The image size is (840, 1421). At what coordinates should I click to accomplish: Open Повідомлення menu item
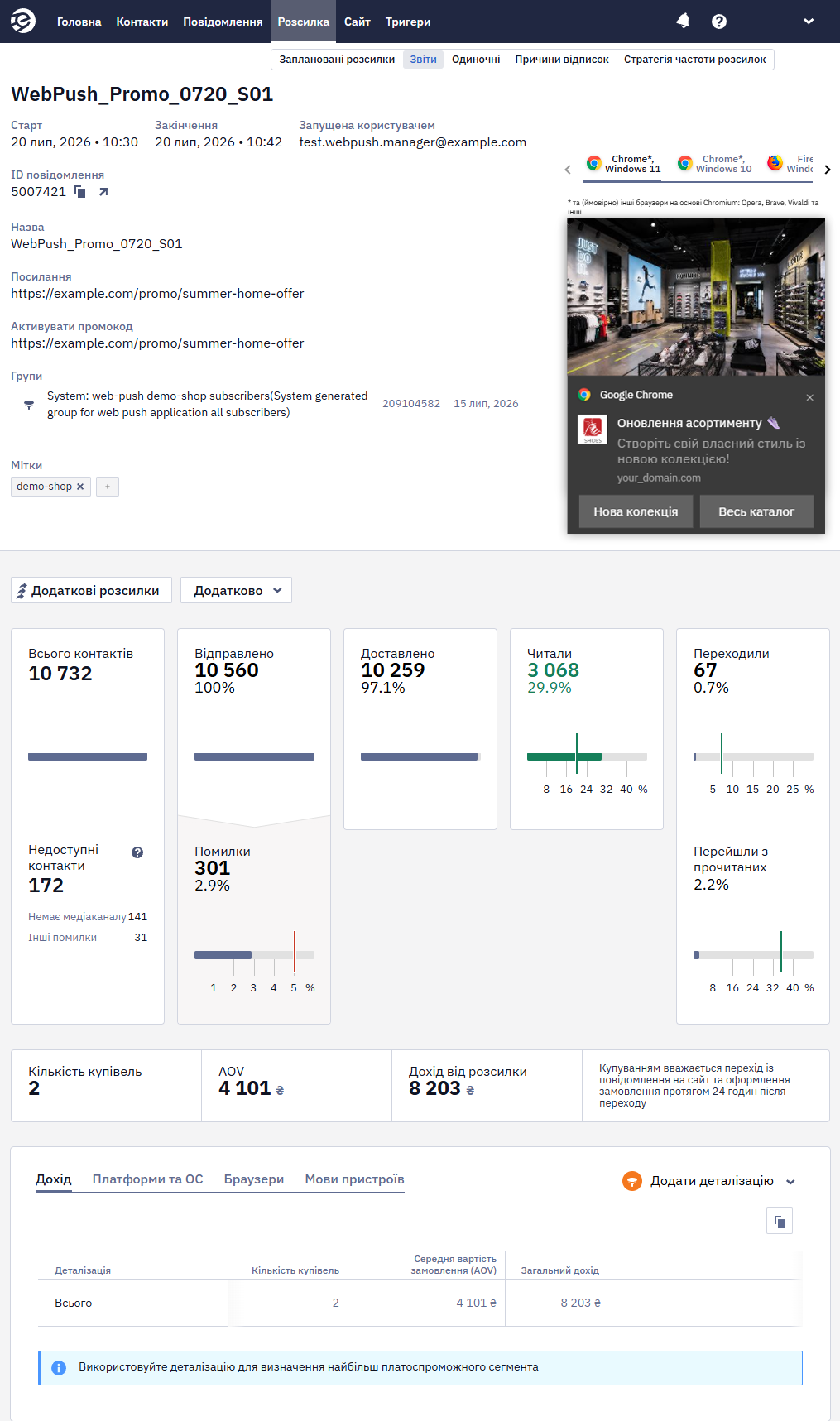click(x=223, y=22)
